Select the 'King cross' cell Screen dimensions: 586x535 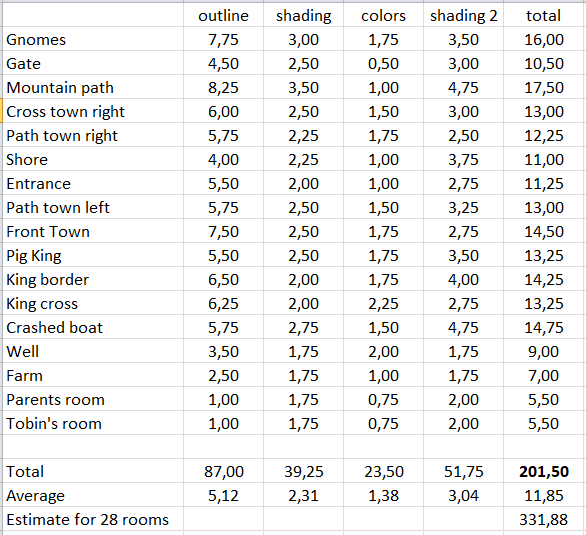pos(93,303)
